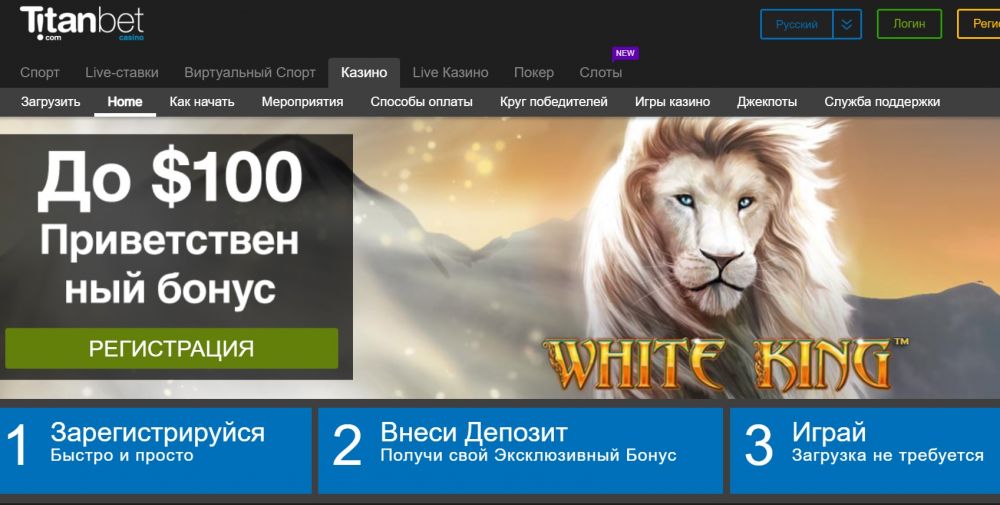Click the orange registration button in the header
The image size is (1000, 505).
click(x=979, y=24)
